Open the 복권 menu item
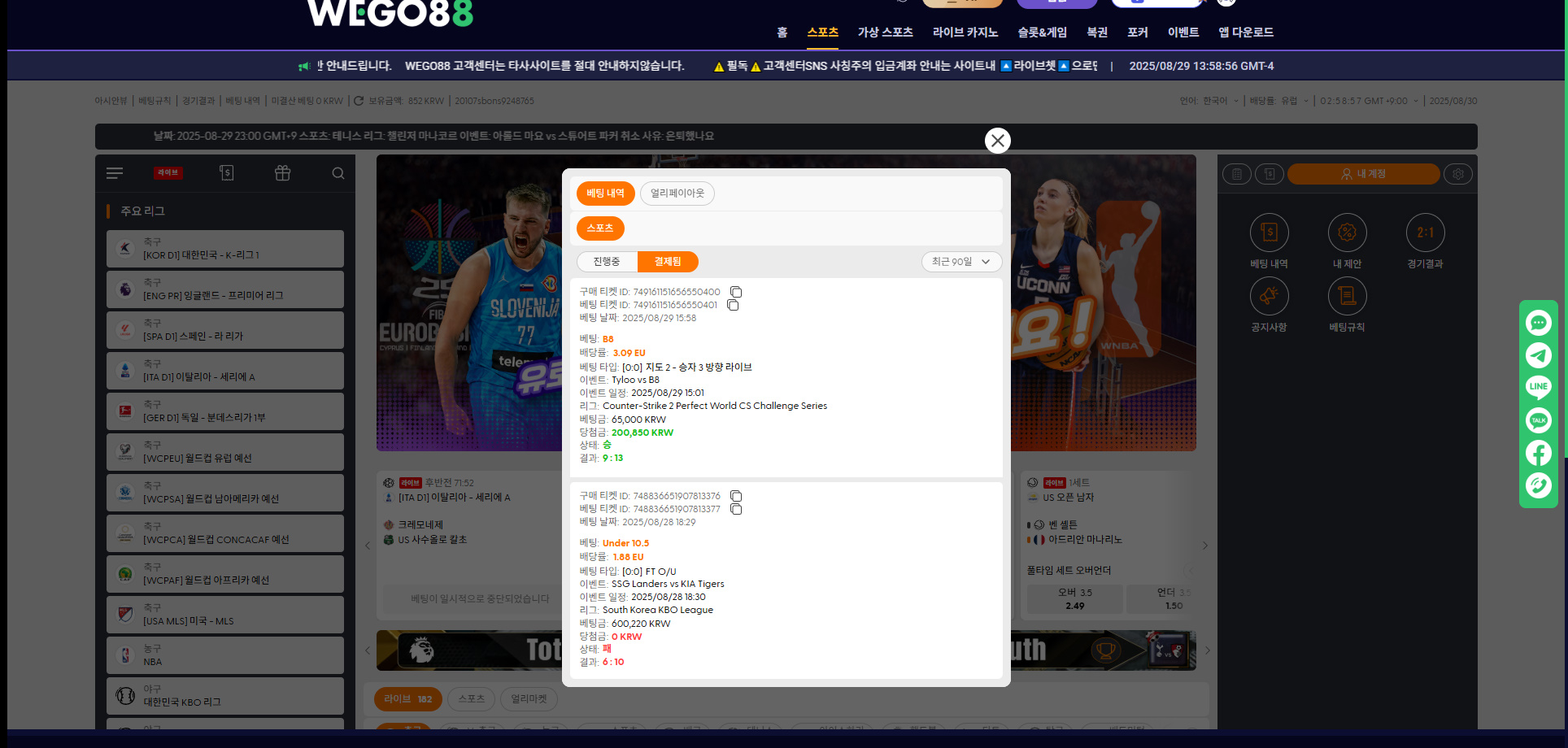Screen dimensions: 1568x748 coord(1097,33)
